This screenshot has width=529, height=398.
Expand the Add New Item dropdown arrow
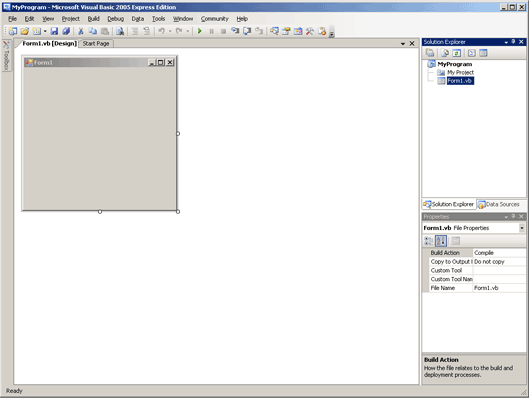tap(45, 31)
